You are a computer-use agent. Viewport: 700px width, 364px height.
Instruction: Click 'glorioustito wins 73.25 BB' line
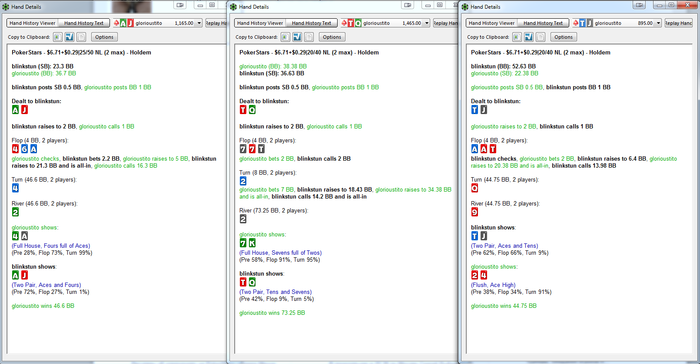pos(272,313)
